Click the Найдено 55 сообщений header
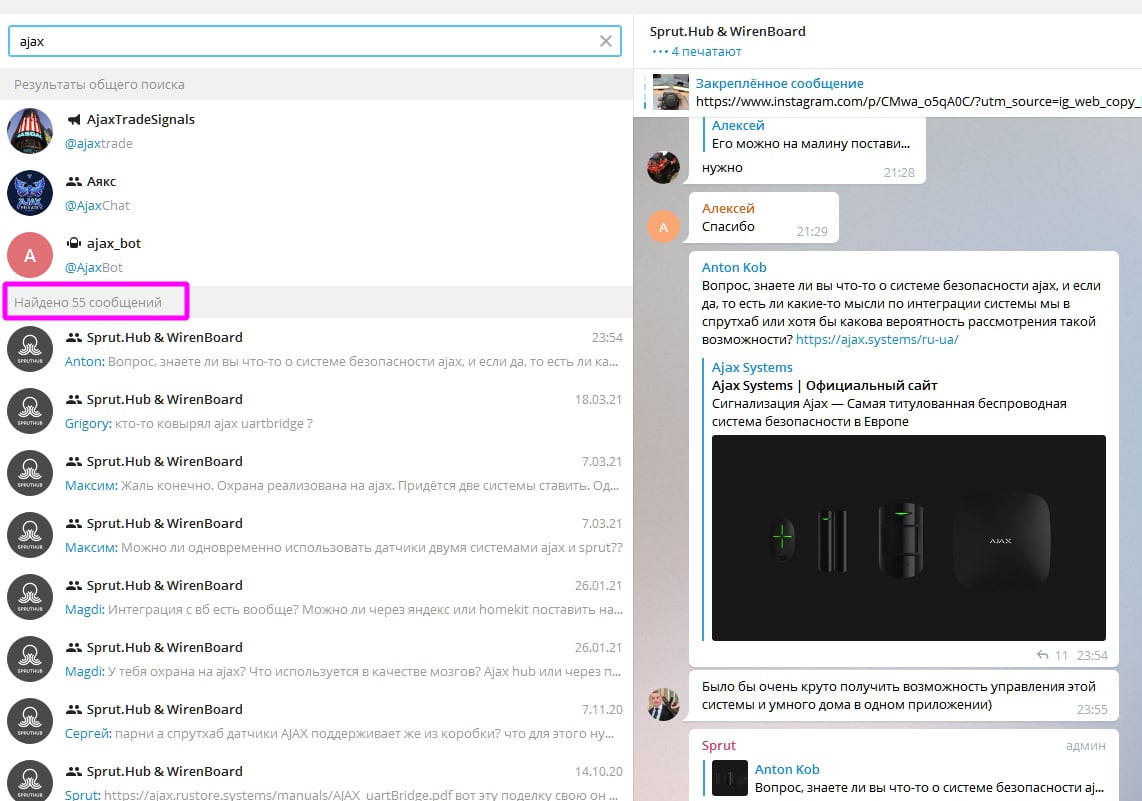Screen dimensions: 1142x801 tap(88, 302)
